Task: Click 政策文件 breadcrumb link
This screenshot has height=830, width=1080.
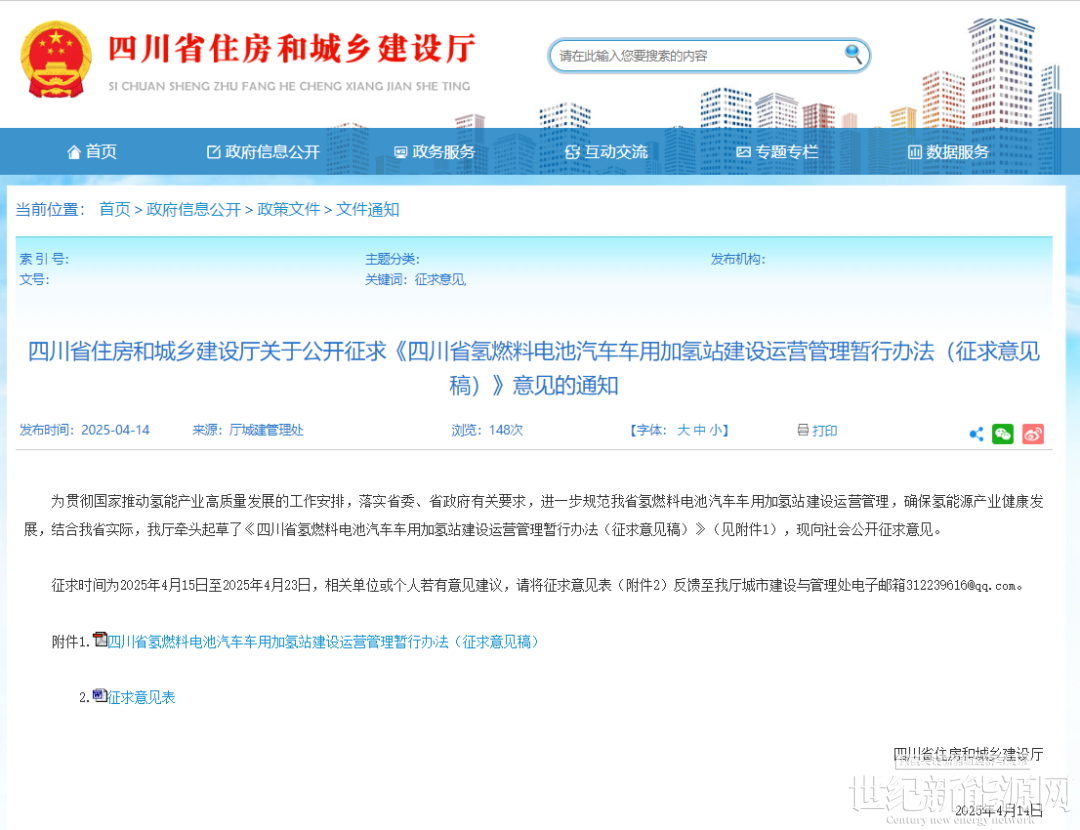Action: click(289, 209)
